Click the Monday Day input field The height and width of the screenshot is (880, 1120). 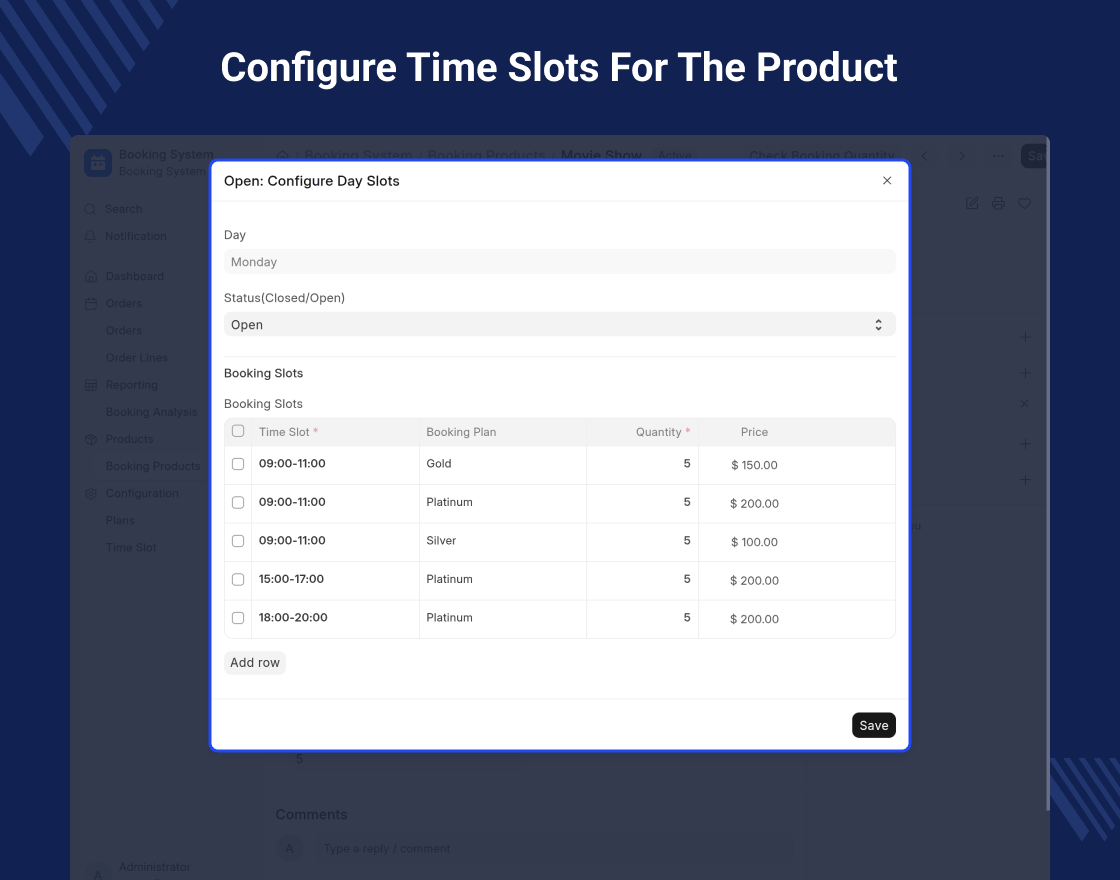pyautogui.click(x=559, y=261)
